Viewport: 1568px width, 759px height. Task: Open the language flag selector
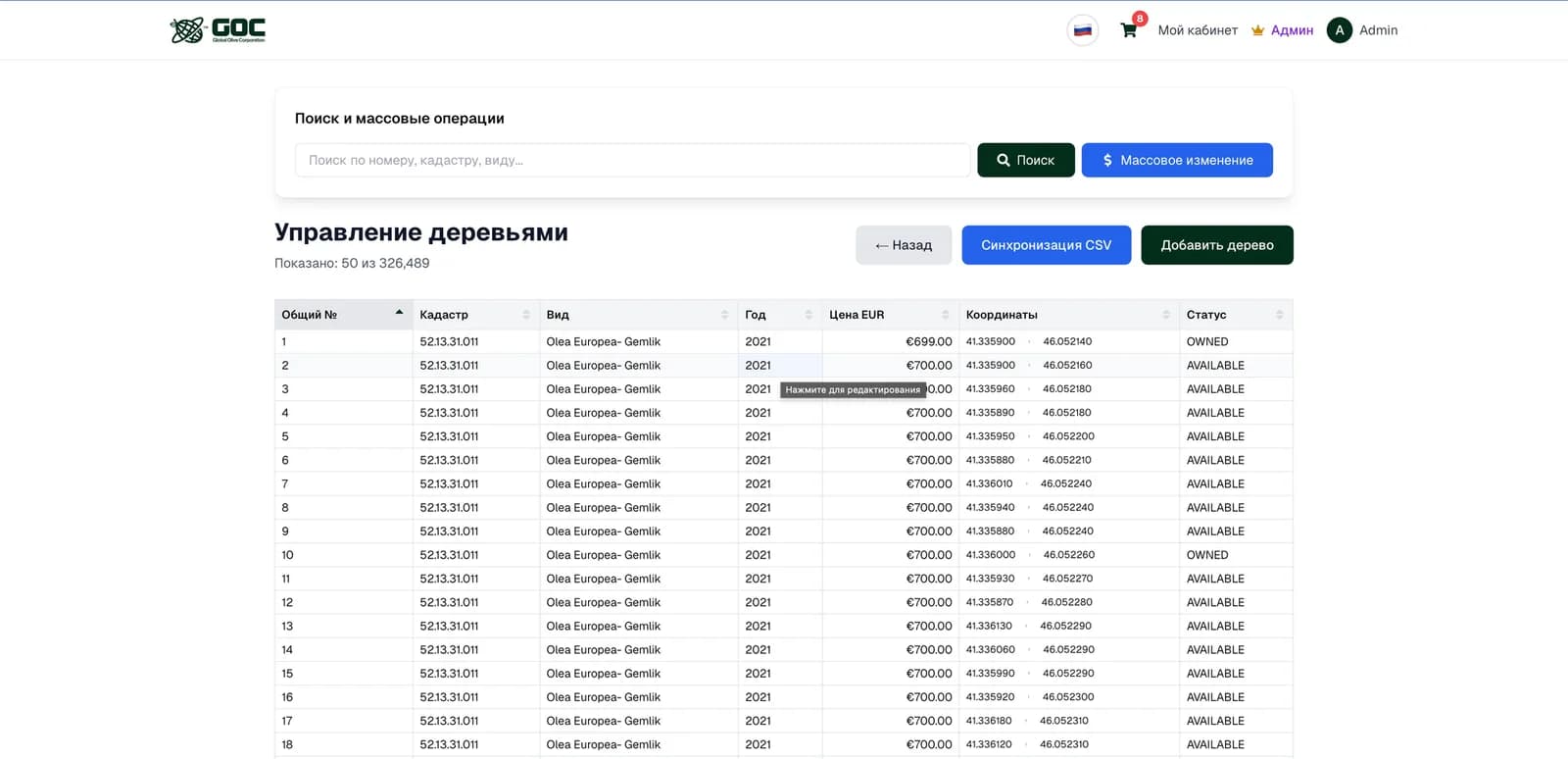pos(1082,30)
